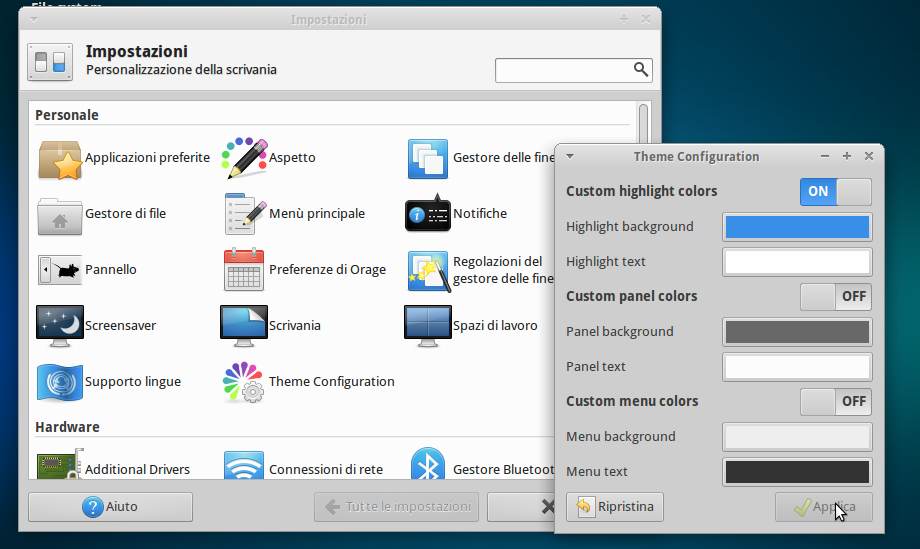Click the Menu text label
This screenshot has width=920, height=549.
(597, 472)
